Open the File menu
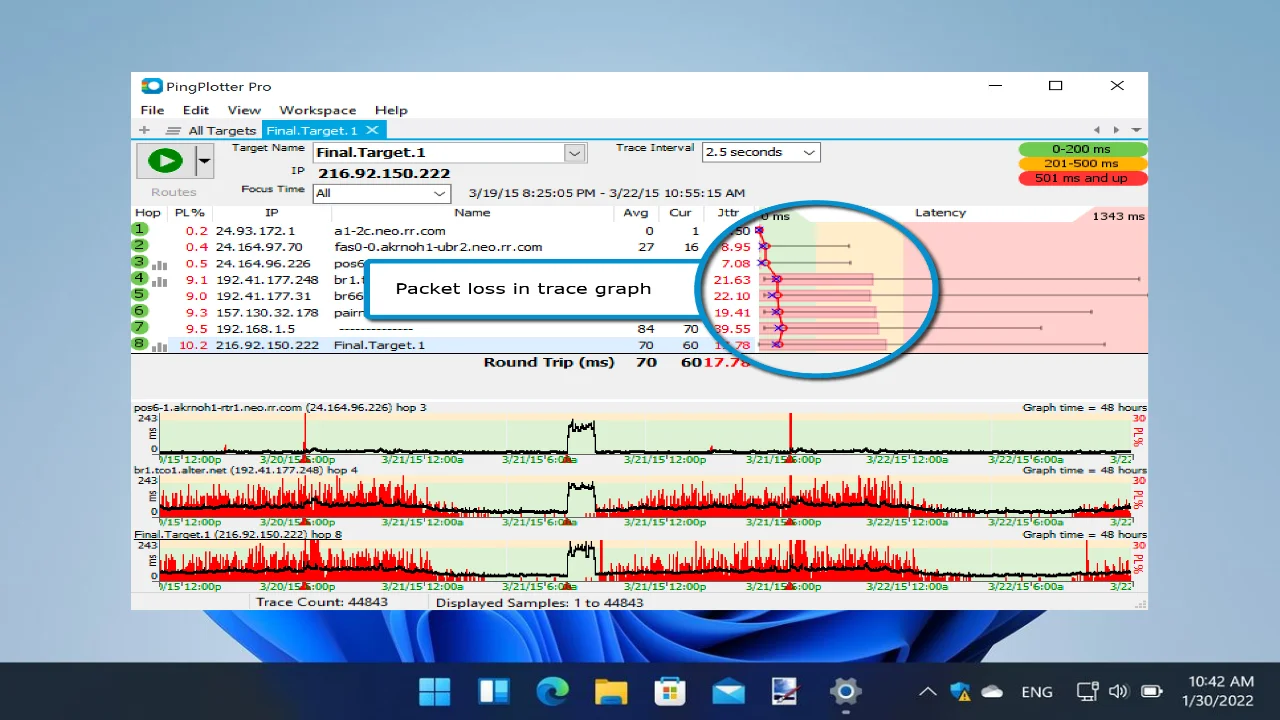 pos(152,110)
